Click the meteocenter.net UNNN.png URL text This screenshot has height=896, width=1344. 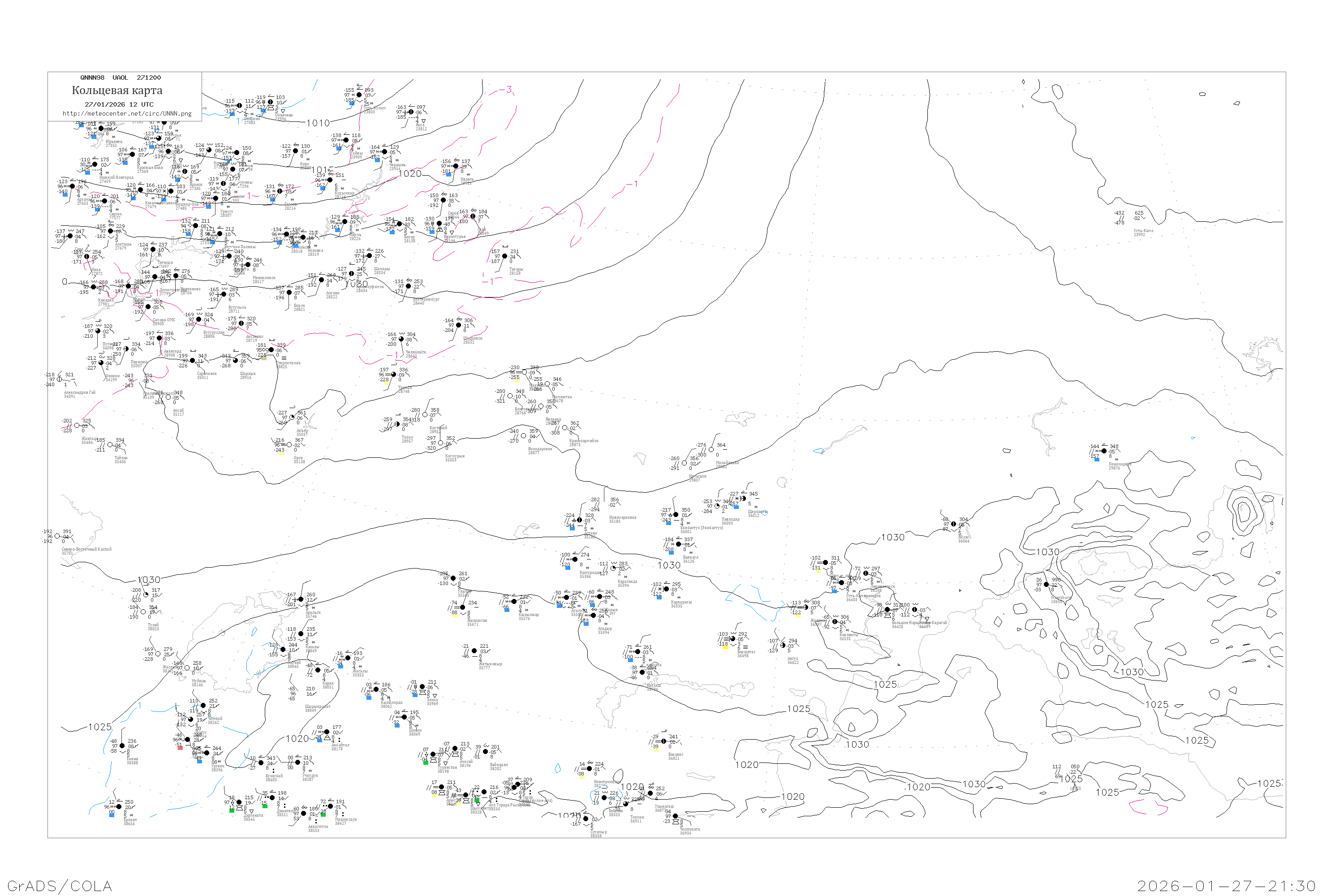(127, 114)
